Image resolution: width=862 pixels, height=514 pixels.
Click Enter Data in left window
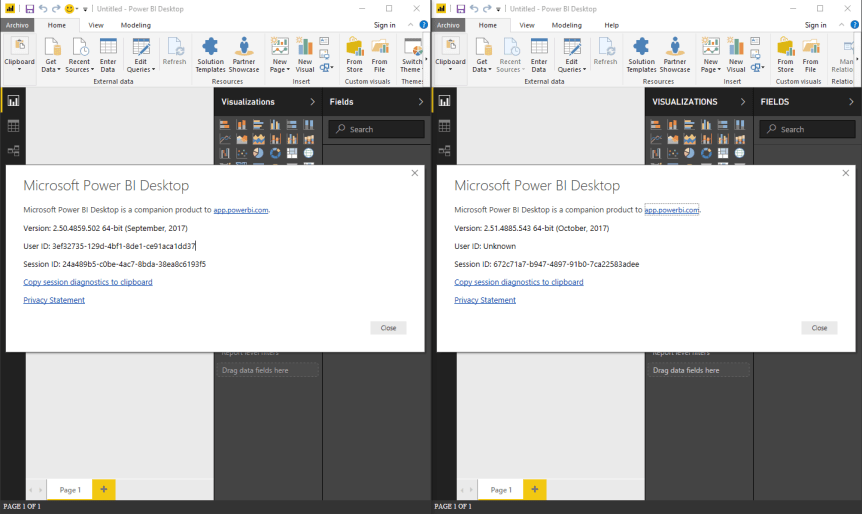pyautogui.click(x=108, y=55)
